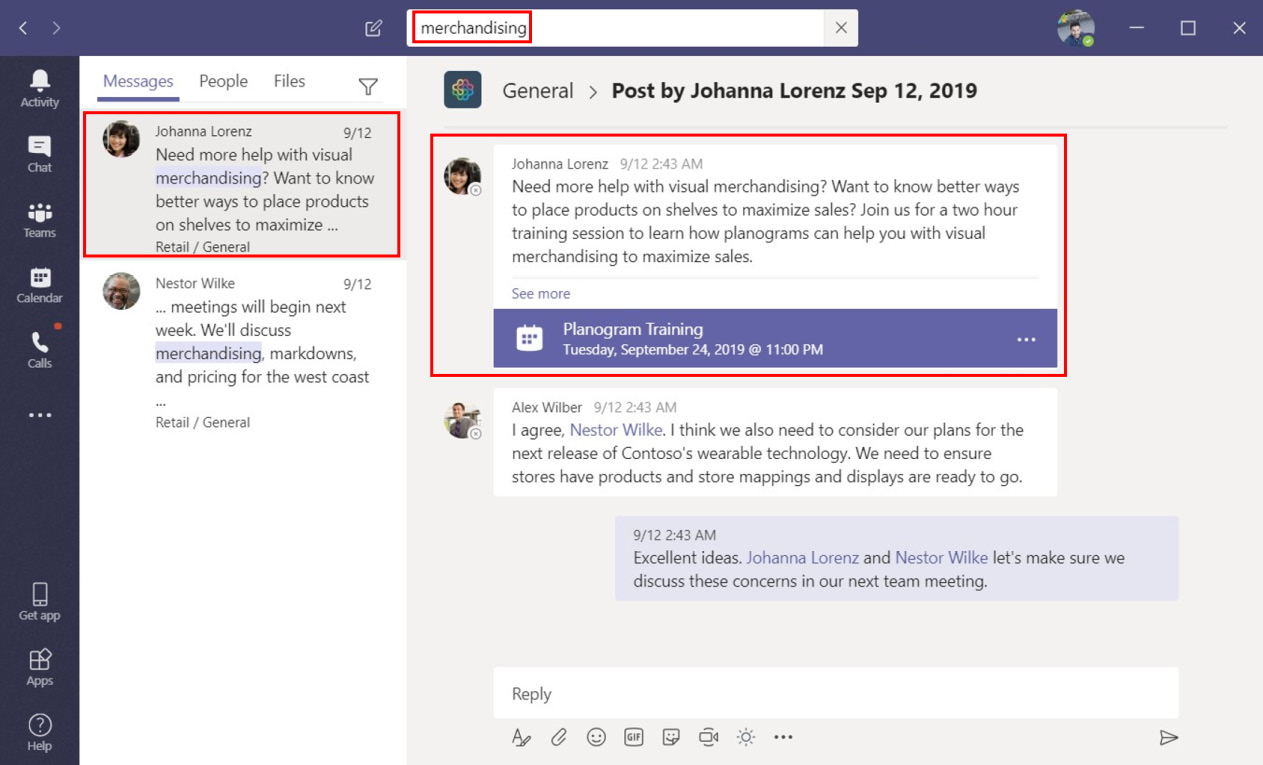The width and height of the screenshot is (1263, 765).
Task: Expand post with See more
Action: 541,294
